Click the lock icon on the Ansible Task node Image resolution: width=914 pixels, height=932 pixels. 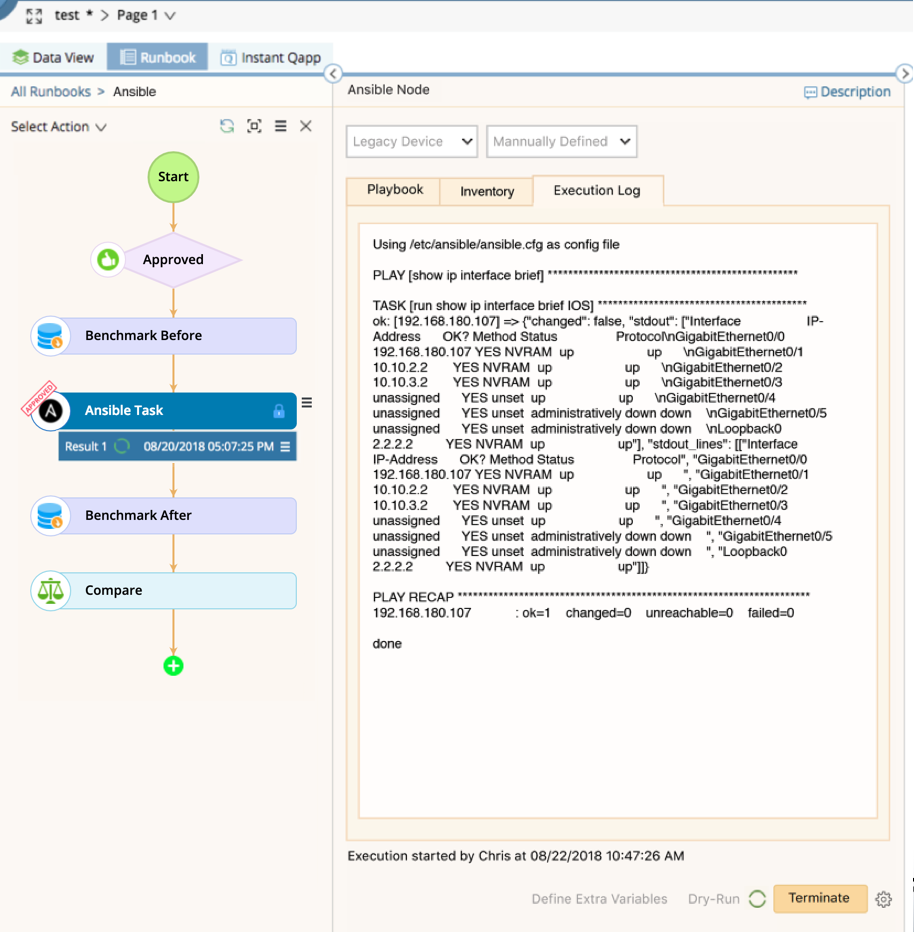[x=278, y=410]
